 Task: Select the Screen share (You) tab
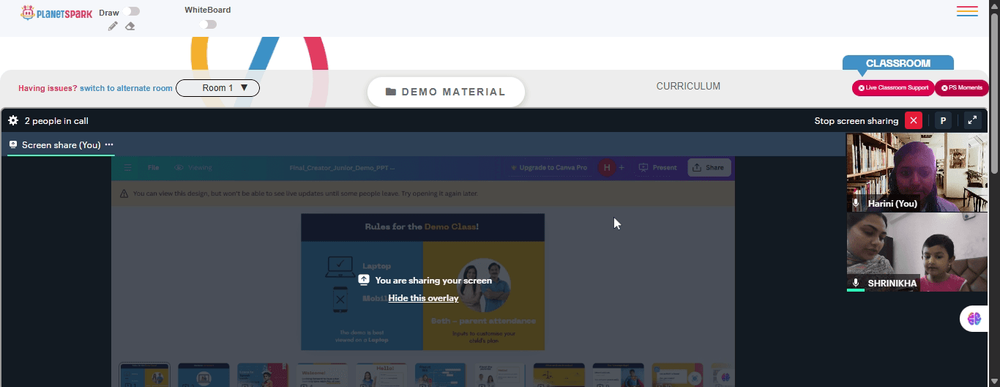click(x=61, y=145)
